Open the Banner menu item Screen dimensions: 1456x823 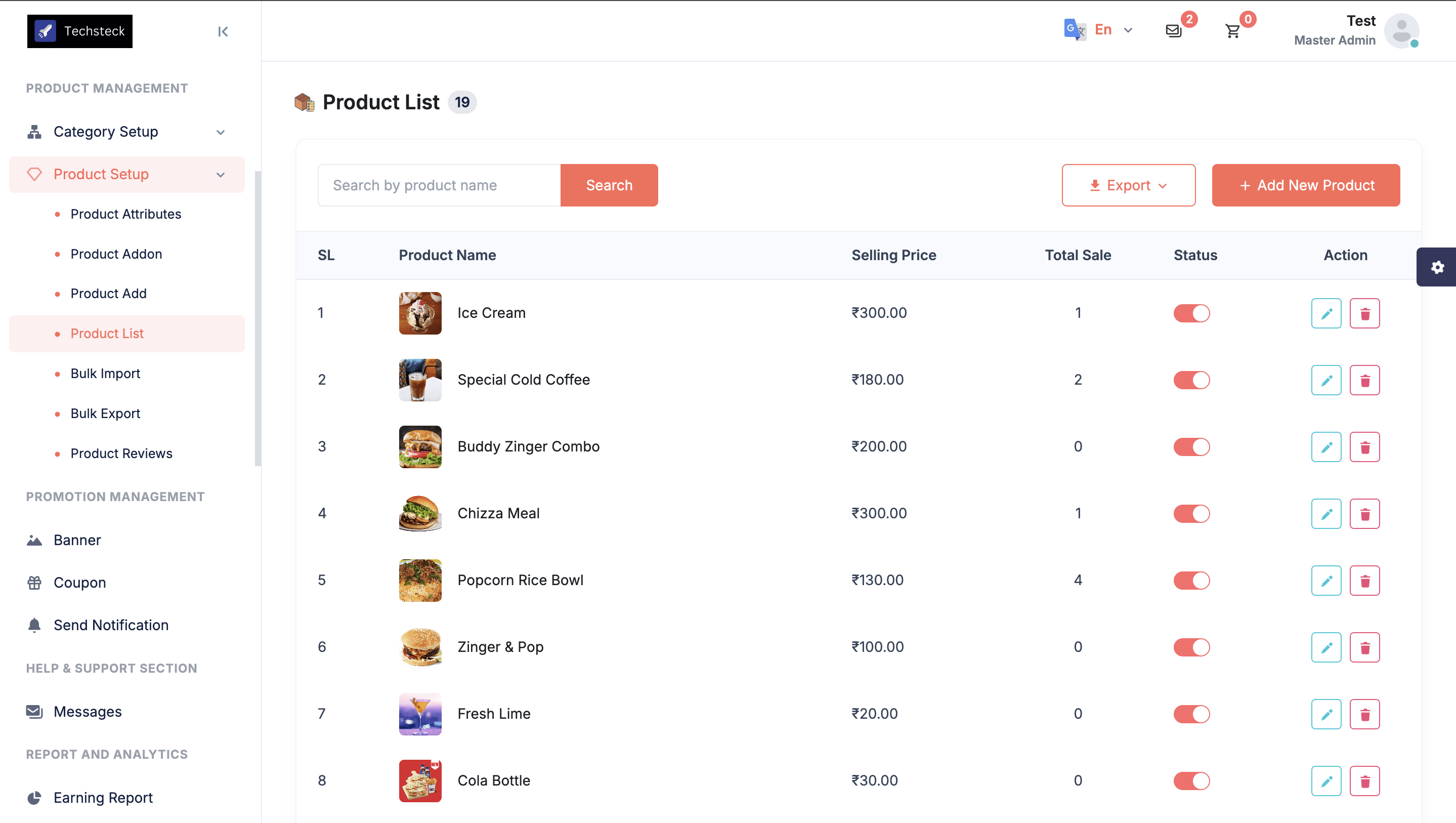pos(77,540)
